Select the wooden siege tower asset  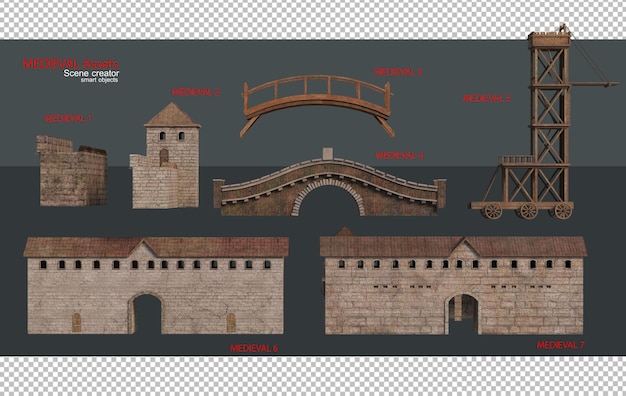(544, 122)
